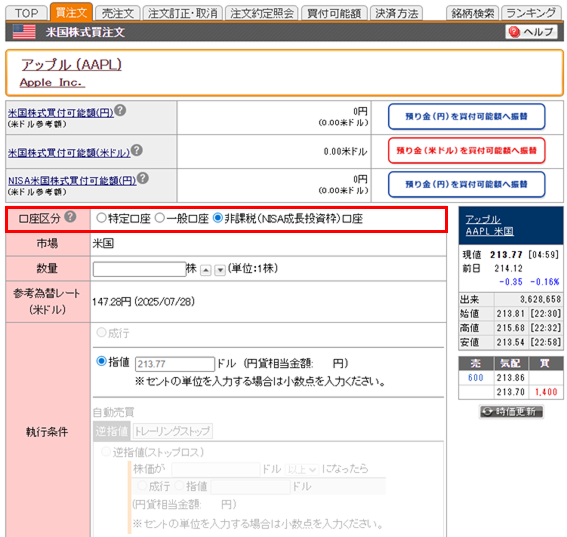
Task: Click the 数量 quantity input field
Action: click(139, 269)
